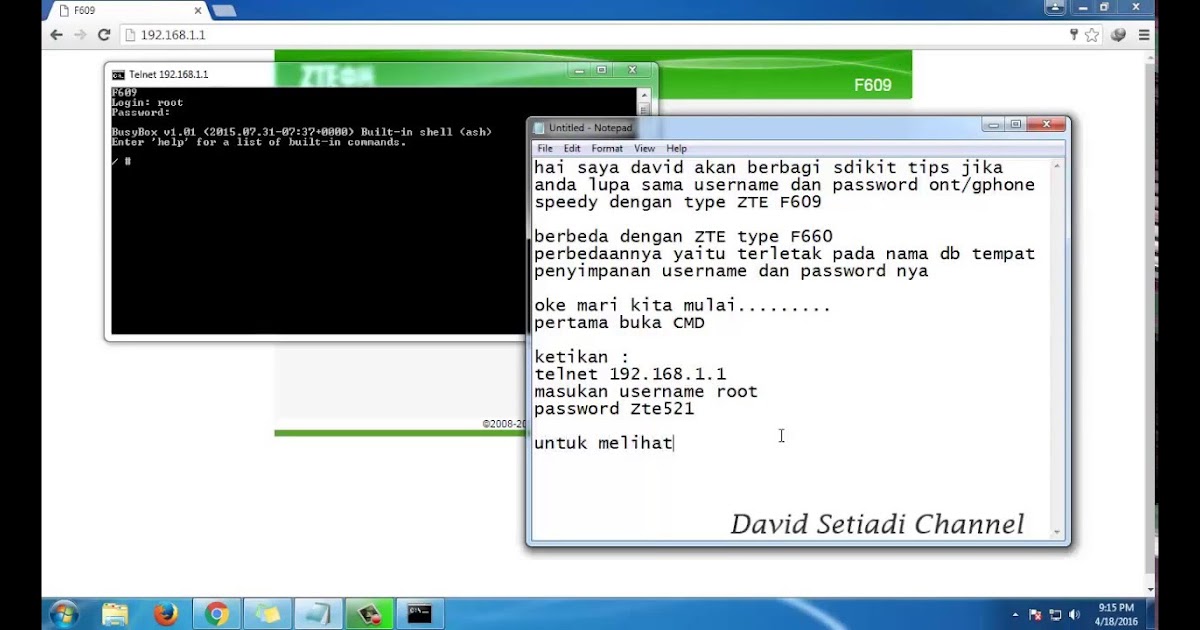Open a new Chrome tab

click(224, 11)
